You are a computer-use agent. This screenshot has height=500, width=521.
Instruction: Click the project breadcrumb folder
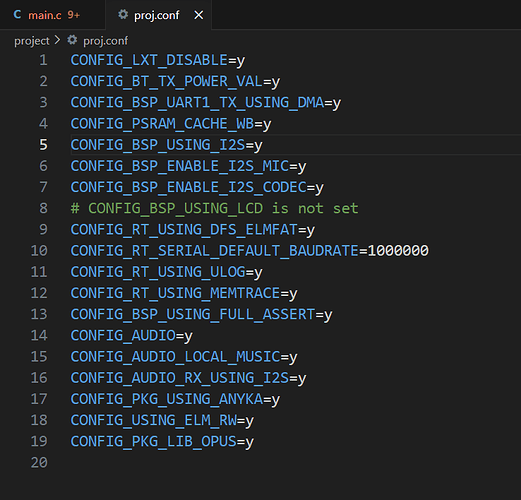pos(32,41)
